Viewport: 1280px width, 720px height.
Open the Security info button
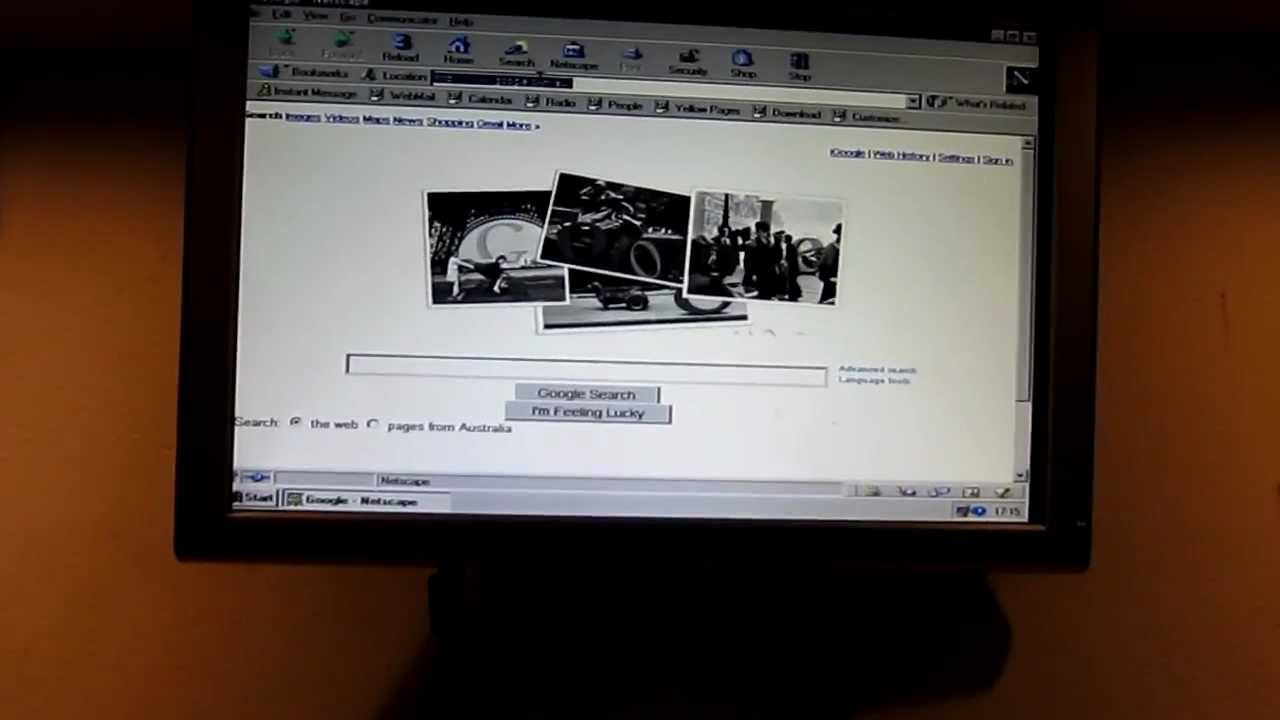688,62
